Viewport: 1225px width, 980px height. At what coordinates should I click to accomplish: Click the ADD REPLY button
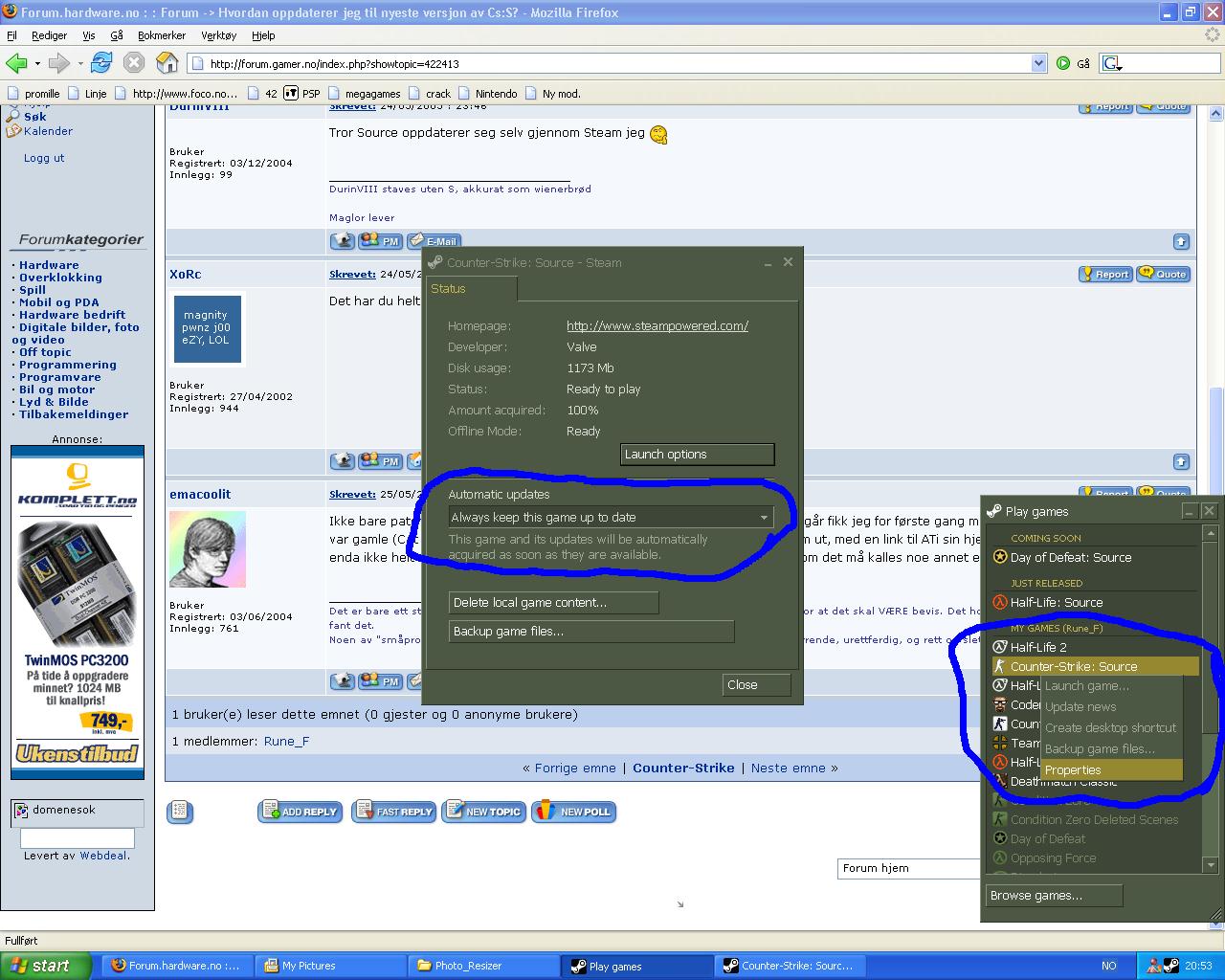[301, 812]
